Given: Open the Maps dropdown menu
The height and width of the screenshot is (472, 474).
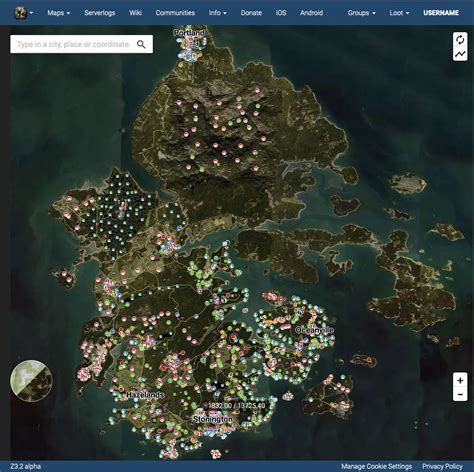Looking at the screenshot, I should pyautogui.click(x=59, y=13).
